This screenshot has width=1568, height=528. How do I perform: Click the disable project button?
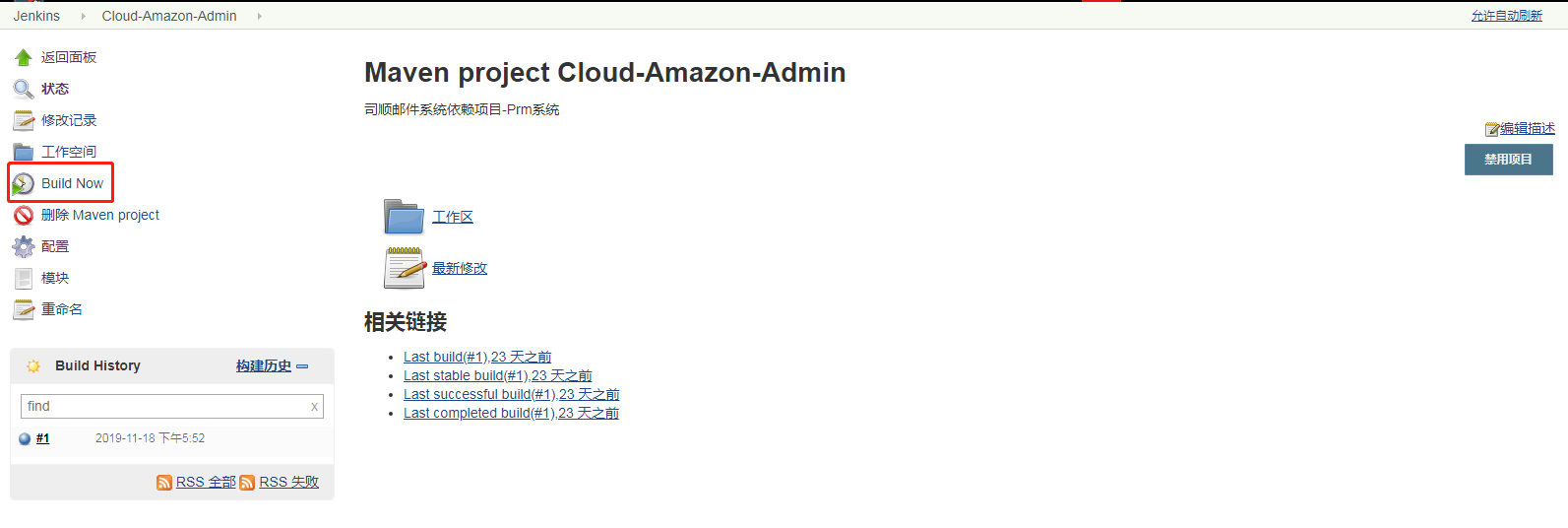(1508, 160)
